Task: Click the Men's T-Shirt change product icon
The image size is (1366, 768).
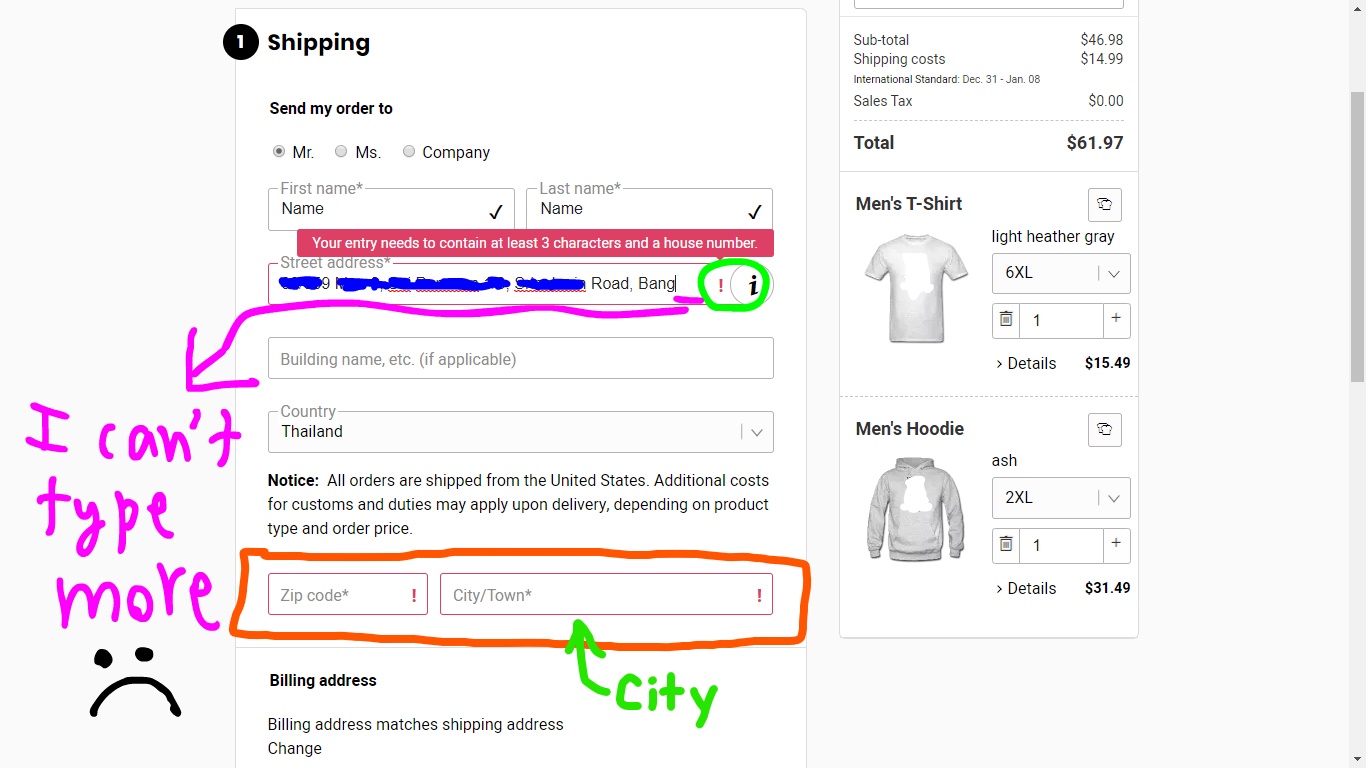Action: tap(1104, 204)
